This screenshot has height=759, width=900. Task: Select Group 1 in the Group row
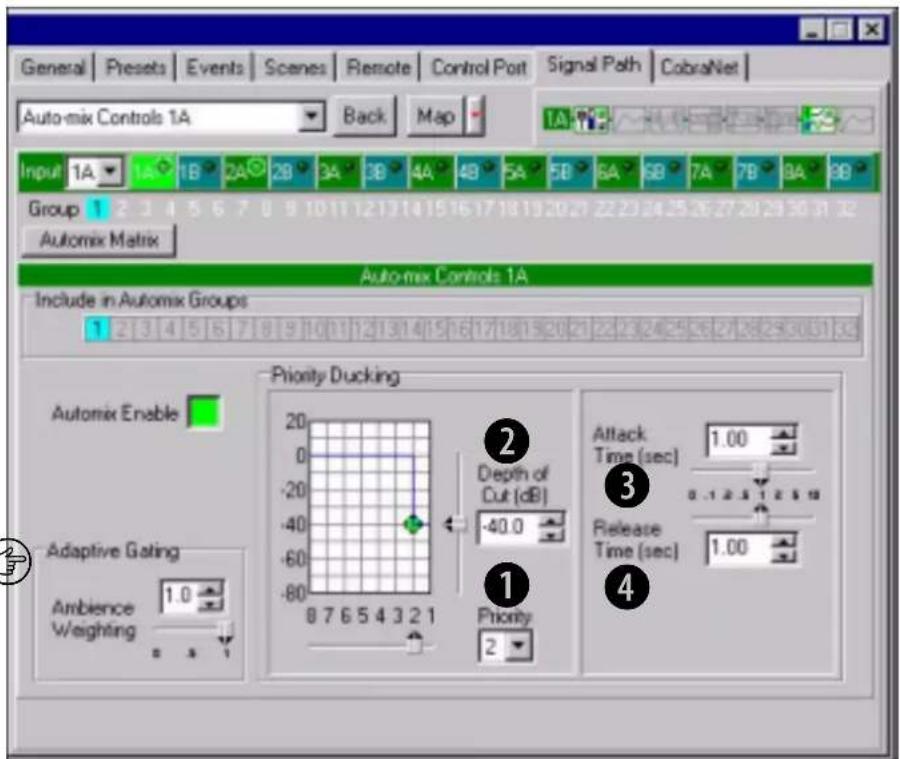point(98,209)
